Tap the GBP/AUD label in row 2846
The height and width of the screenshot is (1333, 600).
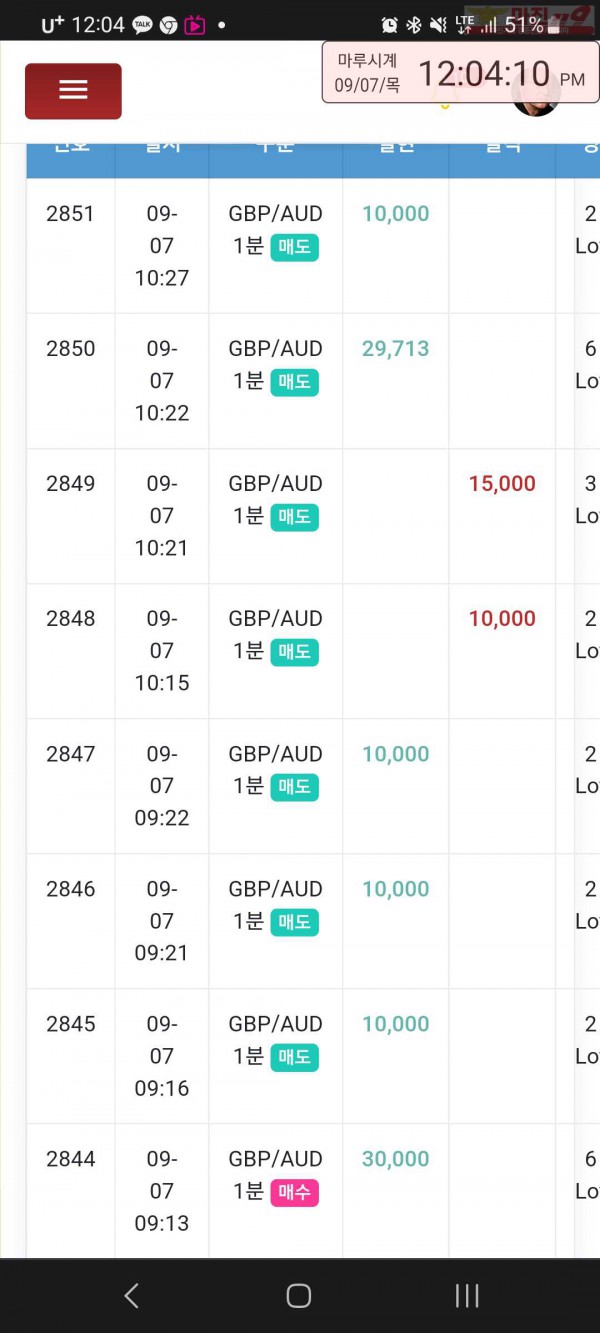click(x=275, y=889)
